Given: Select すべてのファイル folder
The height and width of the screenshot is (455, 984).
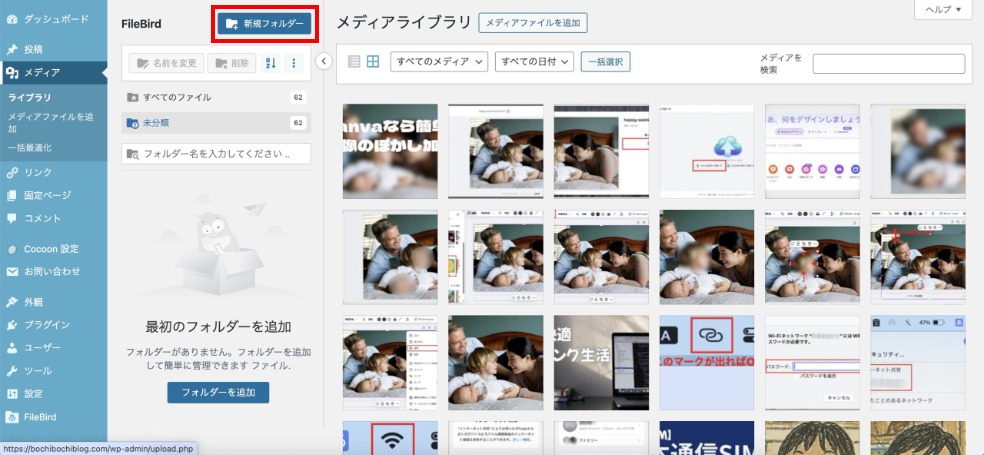Looking at the screenshot, I should tap(216, 97).
